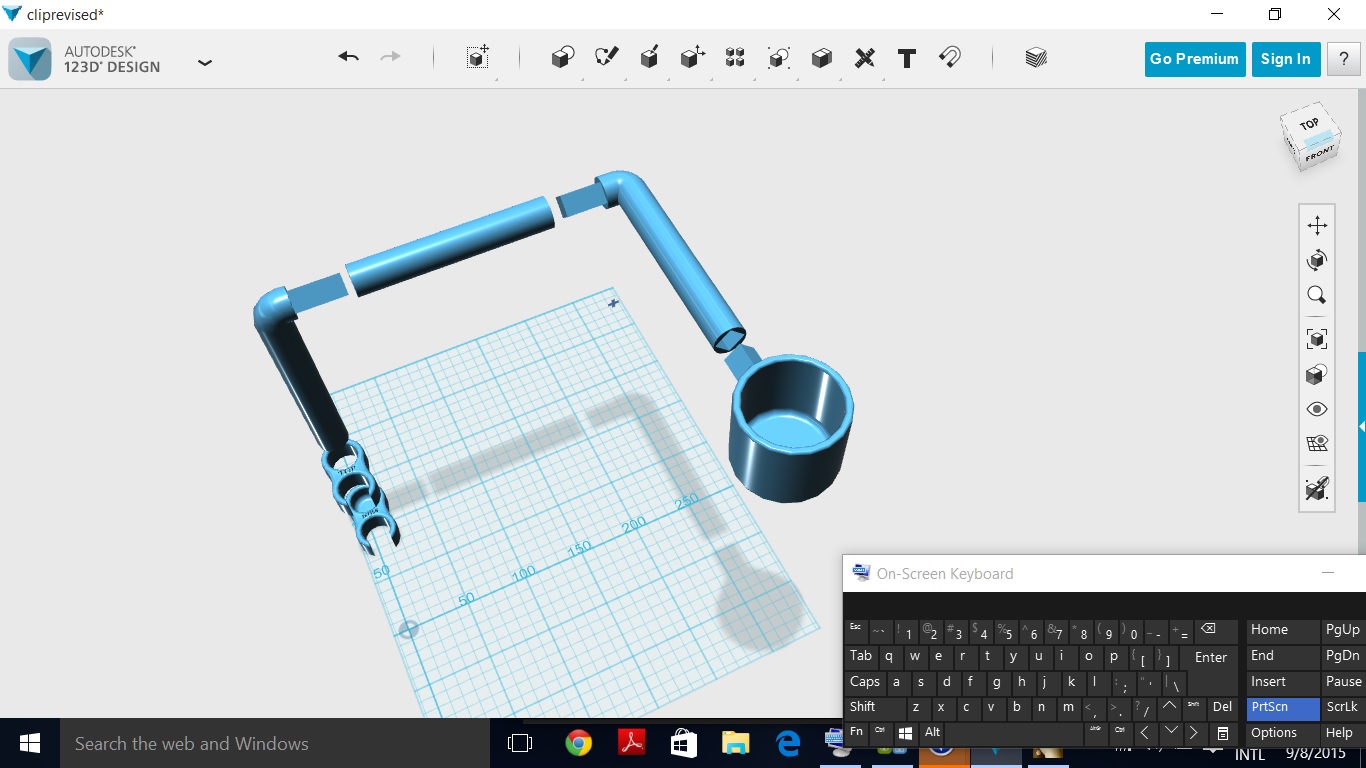The height and width of the screenshot is (768, 1366).
Task: Click the context menu key on On-Screen Keyboard
Action: click(1222, 734)
